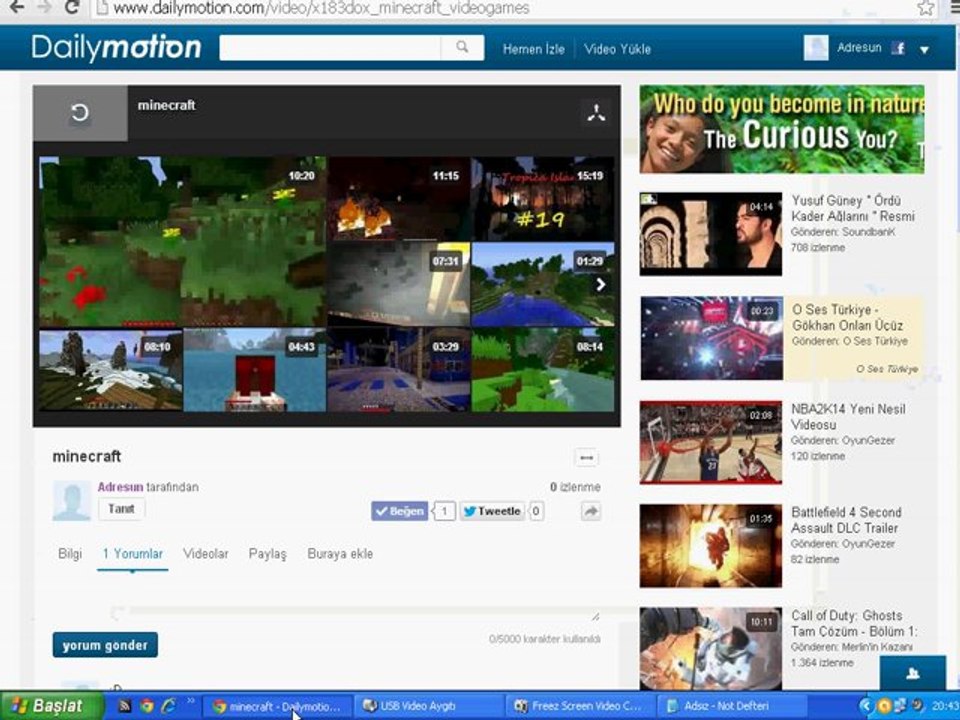Click the expand player width button
Screen dimensions: 960x720
pyautogui.click(x=586, y=457)
